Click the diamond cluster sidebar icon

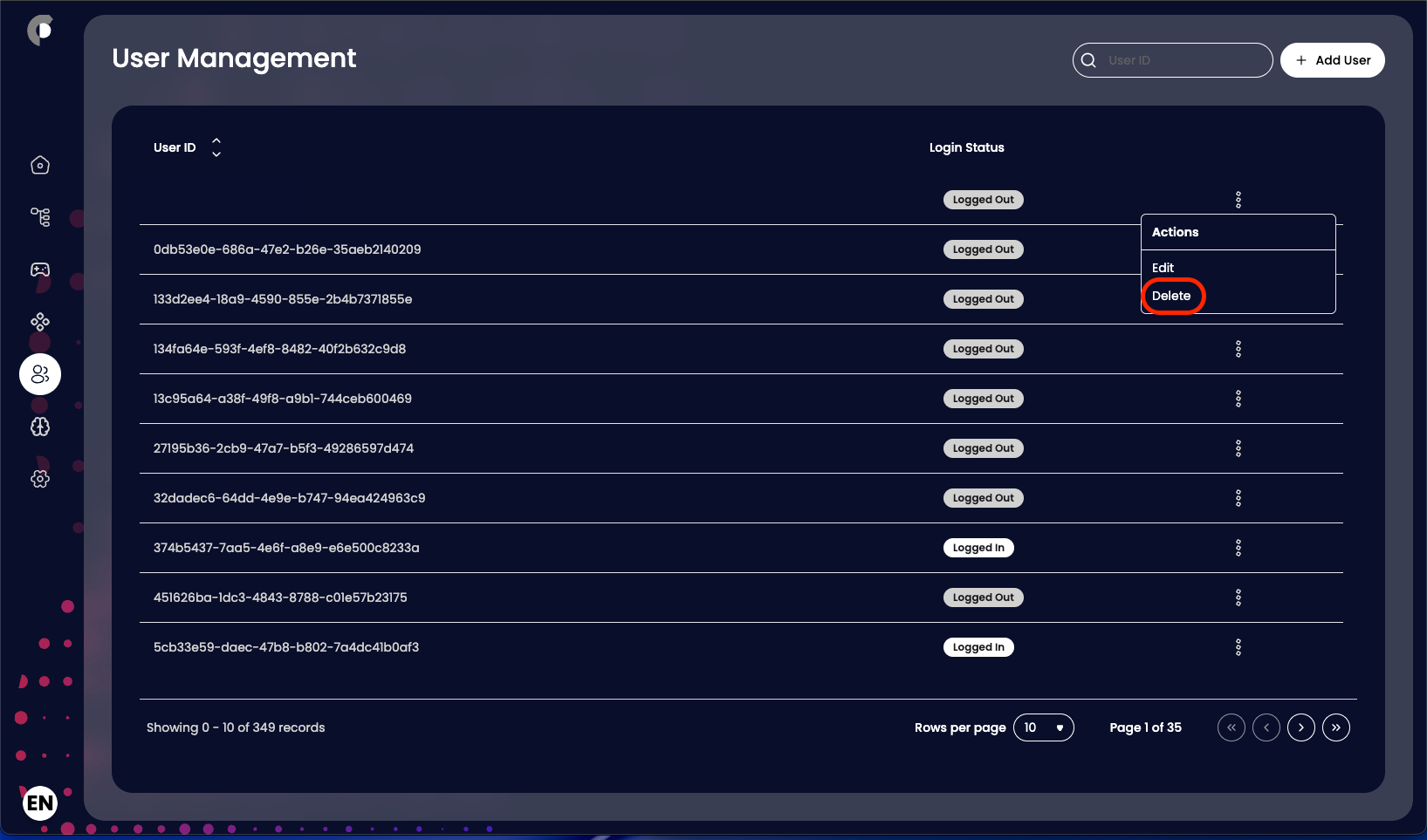pos(39,322)
